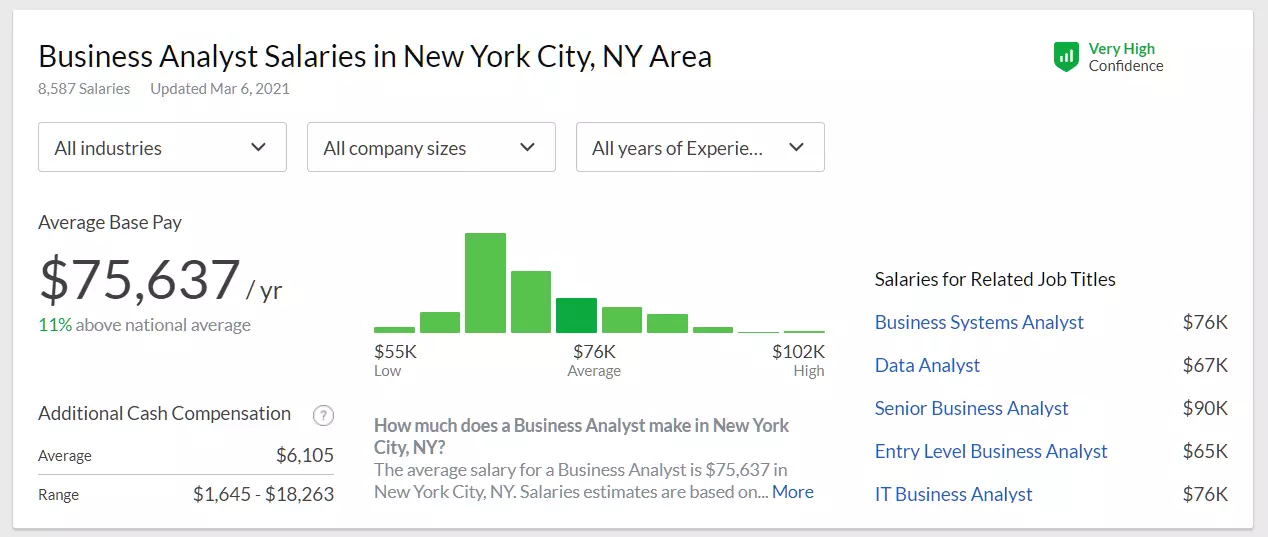Open the Business Systems Analyst salary link
The width and height of the screenshot is (1268, 537).
tap(979, 322)
